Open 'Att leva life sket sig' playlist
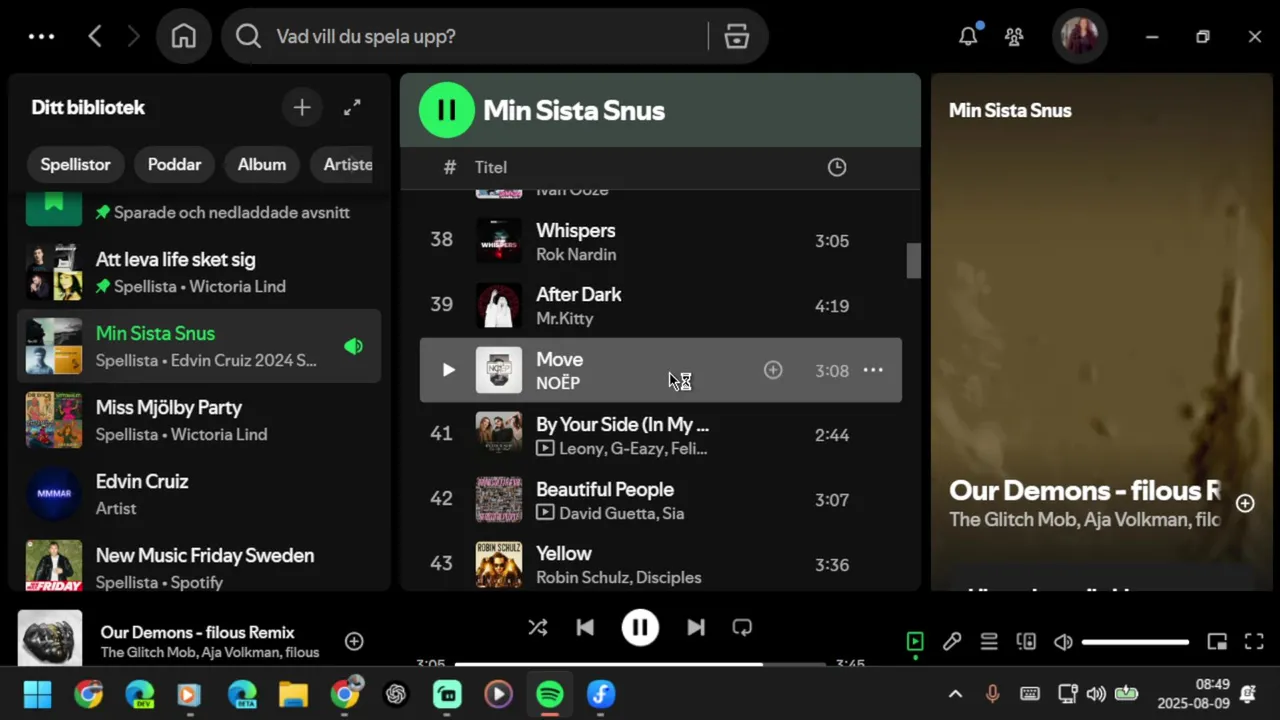 coord(199,272)
